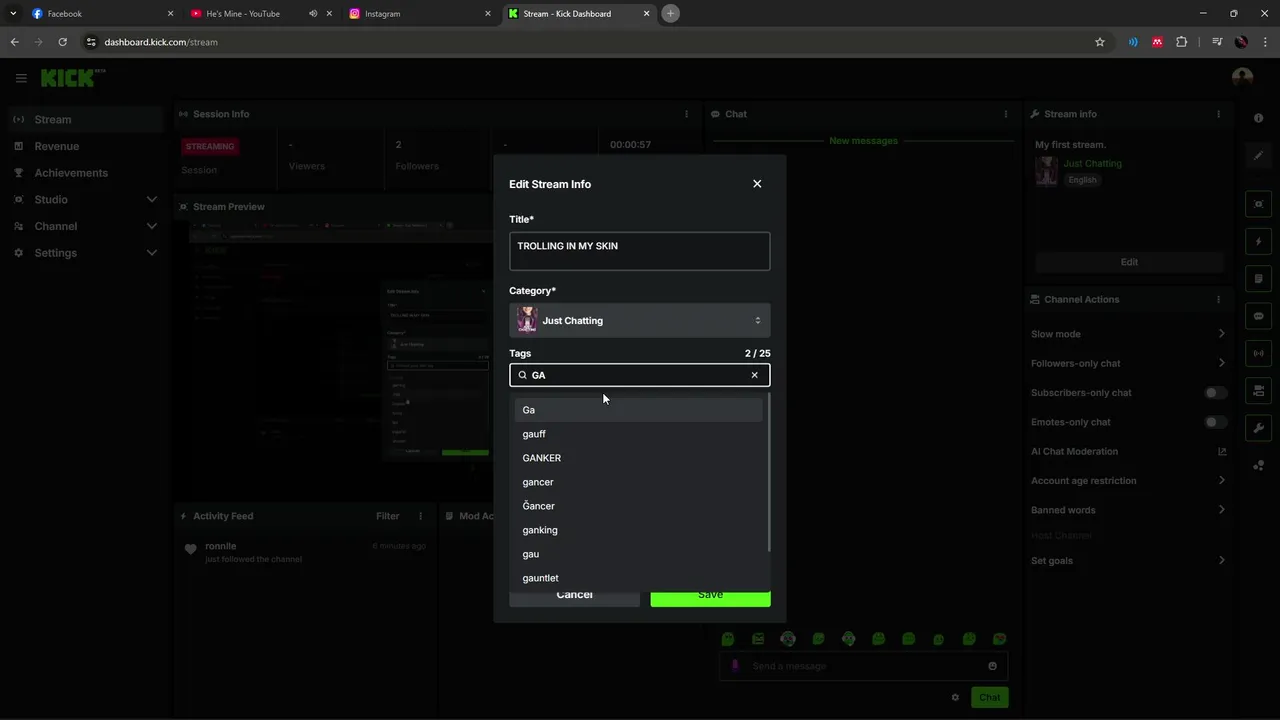Expand Account age restriction options
This screenshot has width=1280, height=720.
[x=1221, y=480]
